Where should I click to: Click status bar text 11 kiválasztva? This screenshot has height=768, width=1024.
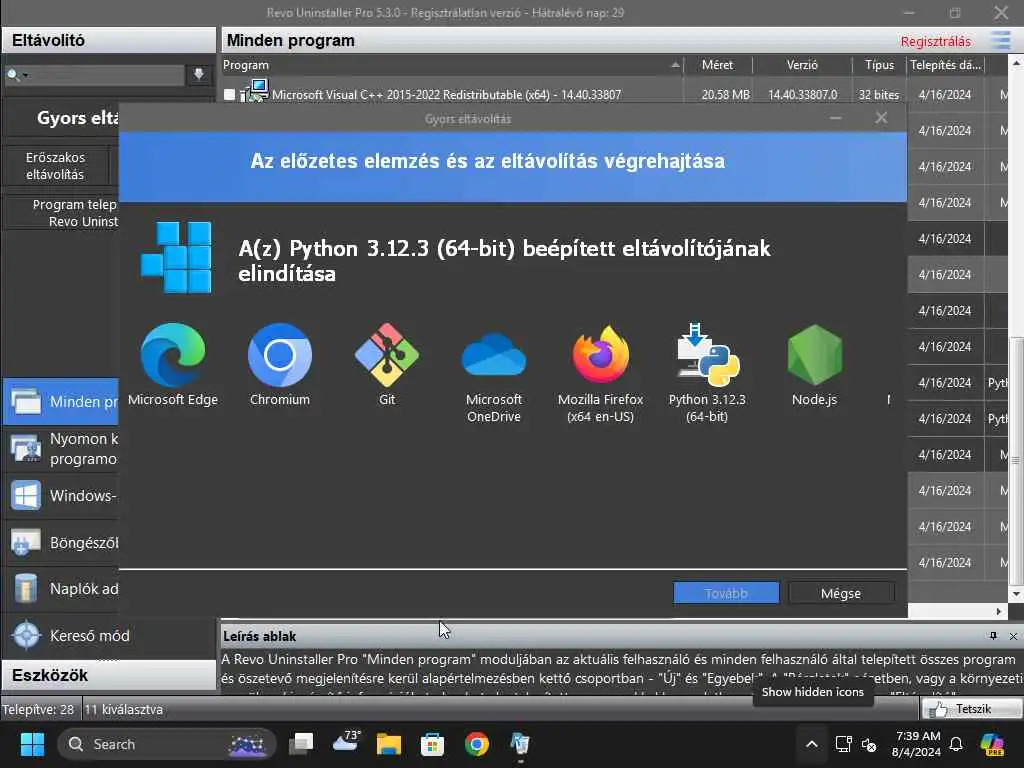coord(123,709)
